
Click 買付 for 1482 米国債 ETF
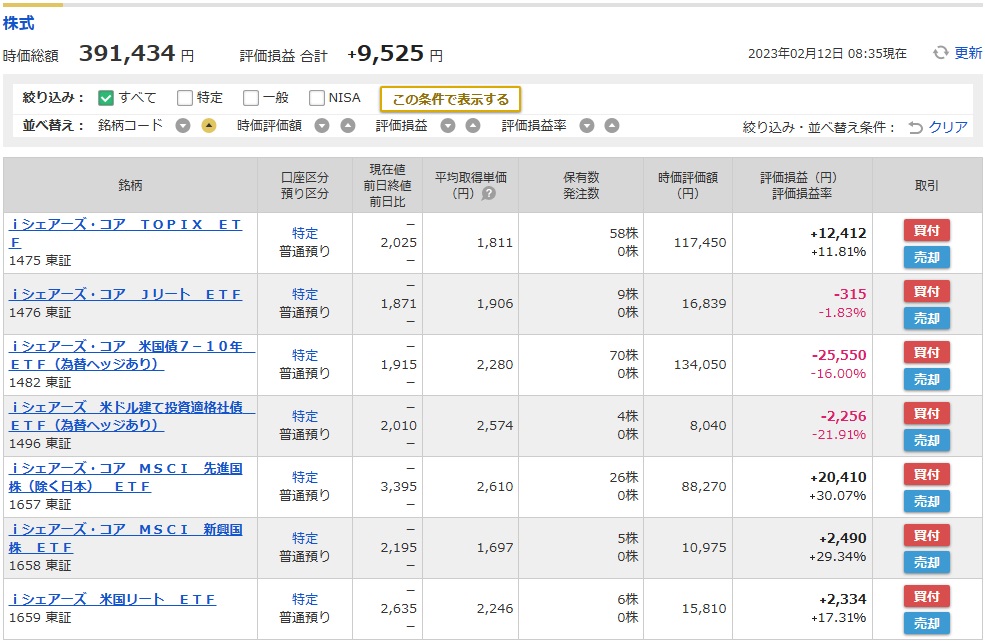coord(927,352)
